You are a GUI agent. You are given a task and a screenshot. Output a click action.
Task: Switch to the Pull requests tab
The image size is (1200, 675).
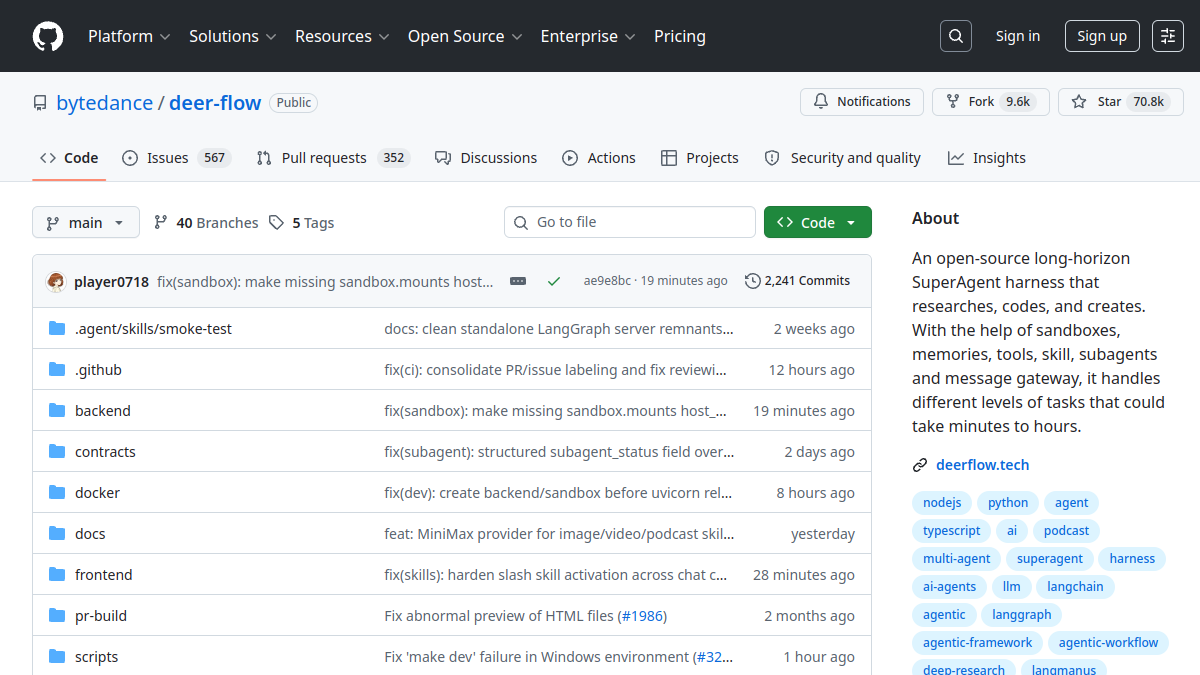tap(333, 158)
